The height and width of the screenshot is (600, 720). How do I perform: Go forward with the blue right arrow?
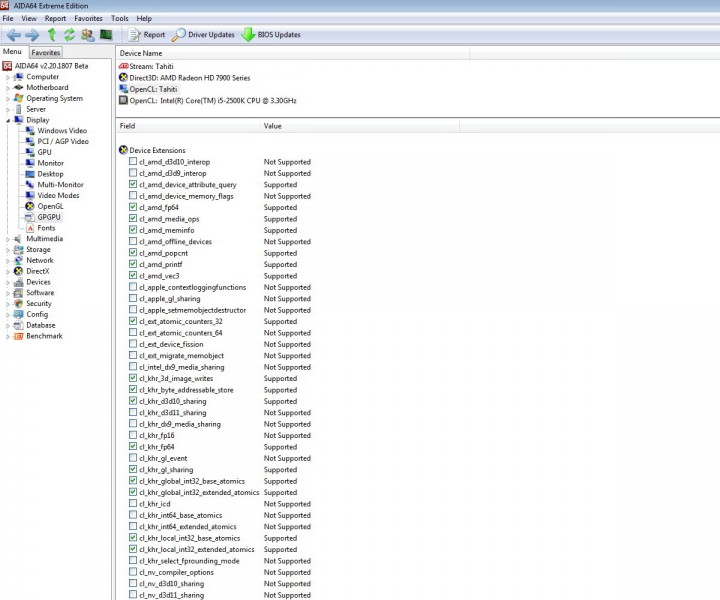(x=32, y=35)
